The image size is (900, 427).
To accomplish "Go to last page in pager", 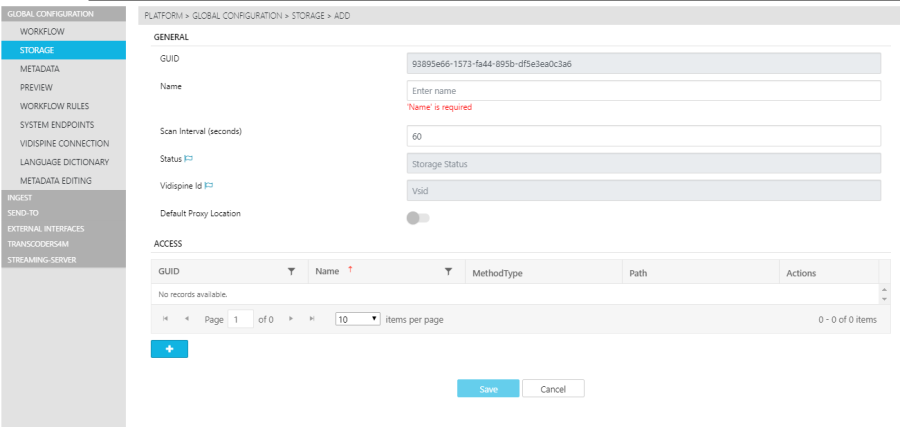I will tap(311, 319).
